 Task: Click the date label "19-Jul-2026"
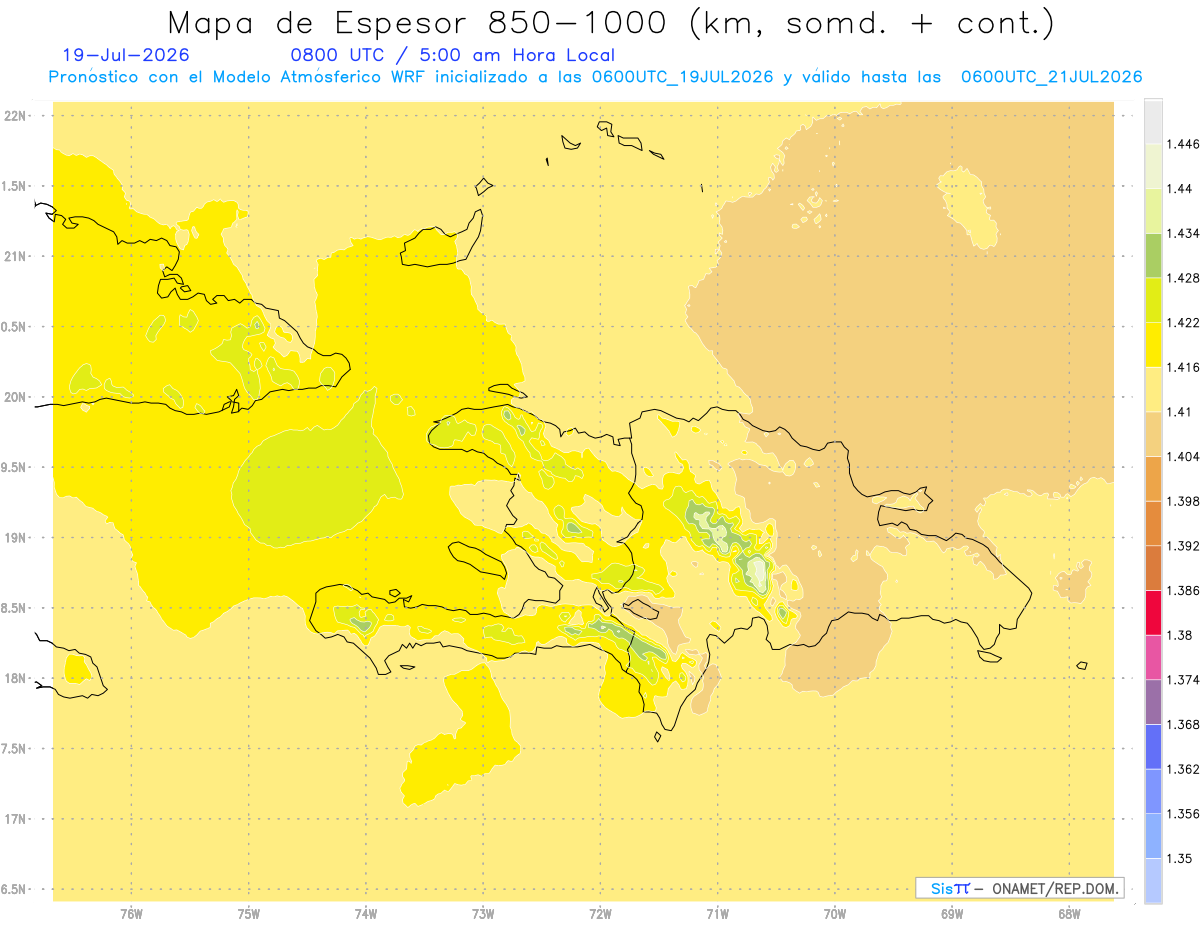point(125,56)
